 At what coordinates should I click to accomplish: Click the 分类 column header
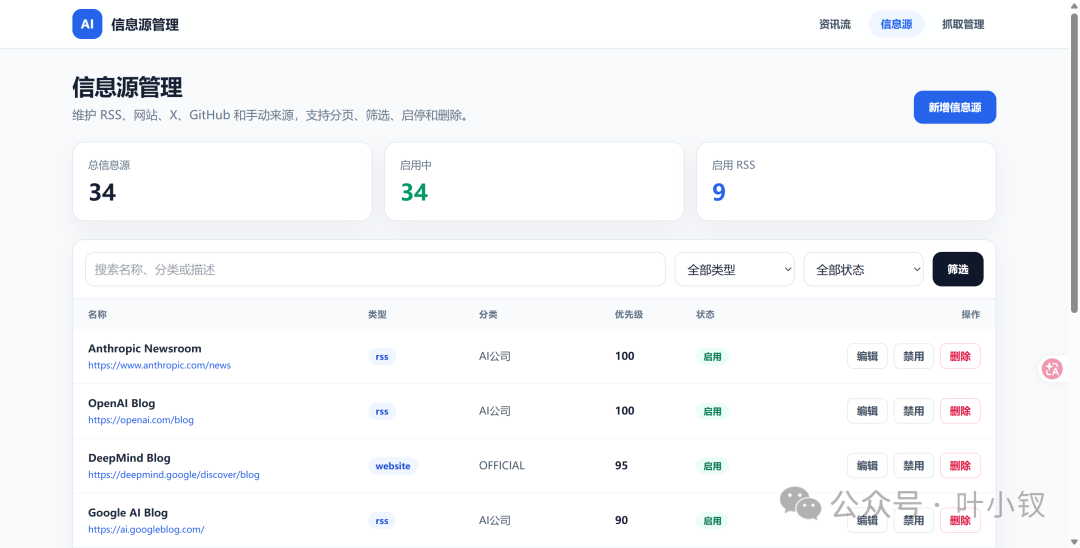488,314
